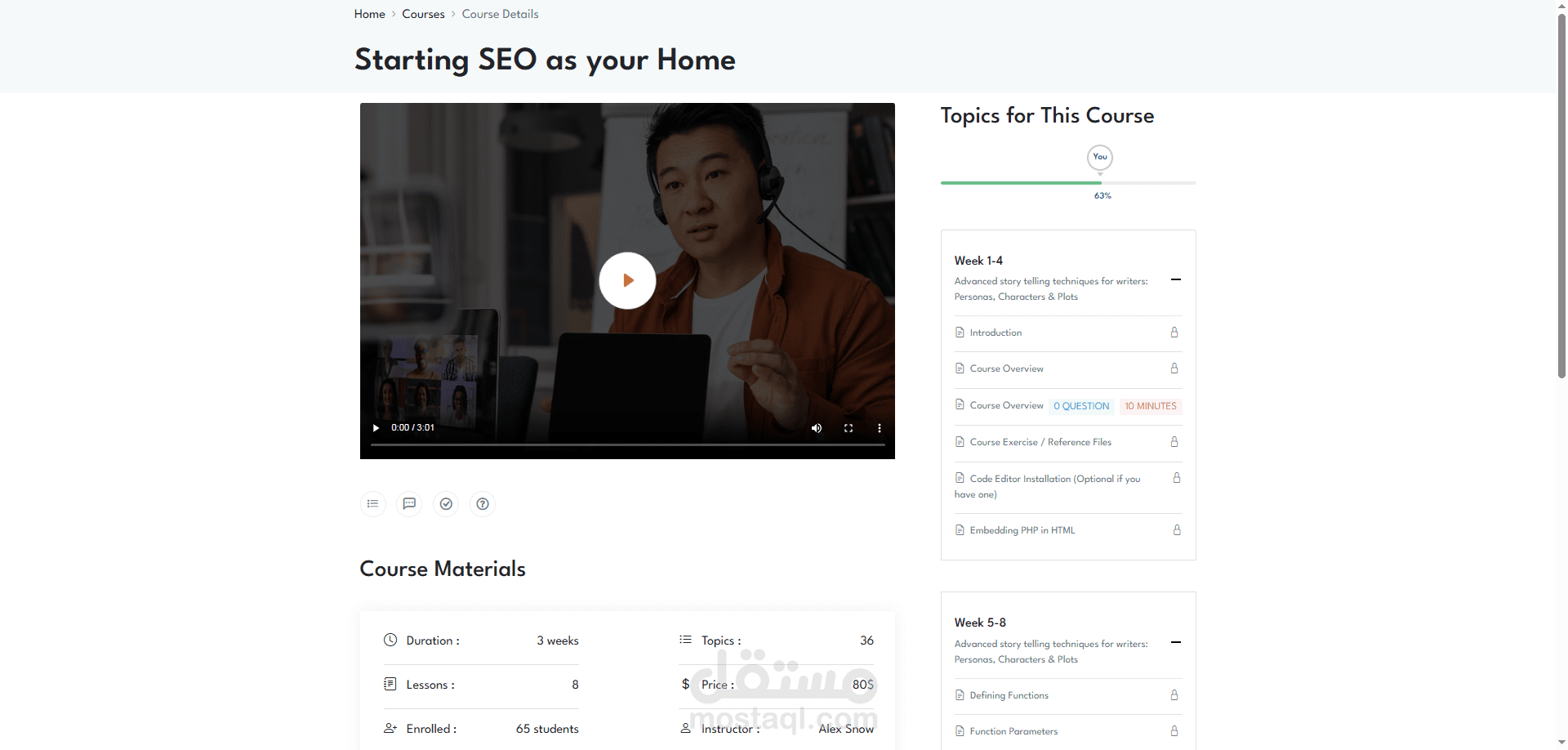Go to Home breadcrumb link
Image resolution: width=1568 pixels, height=750 pixels.
[x=369, y=14]
